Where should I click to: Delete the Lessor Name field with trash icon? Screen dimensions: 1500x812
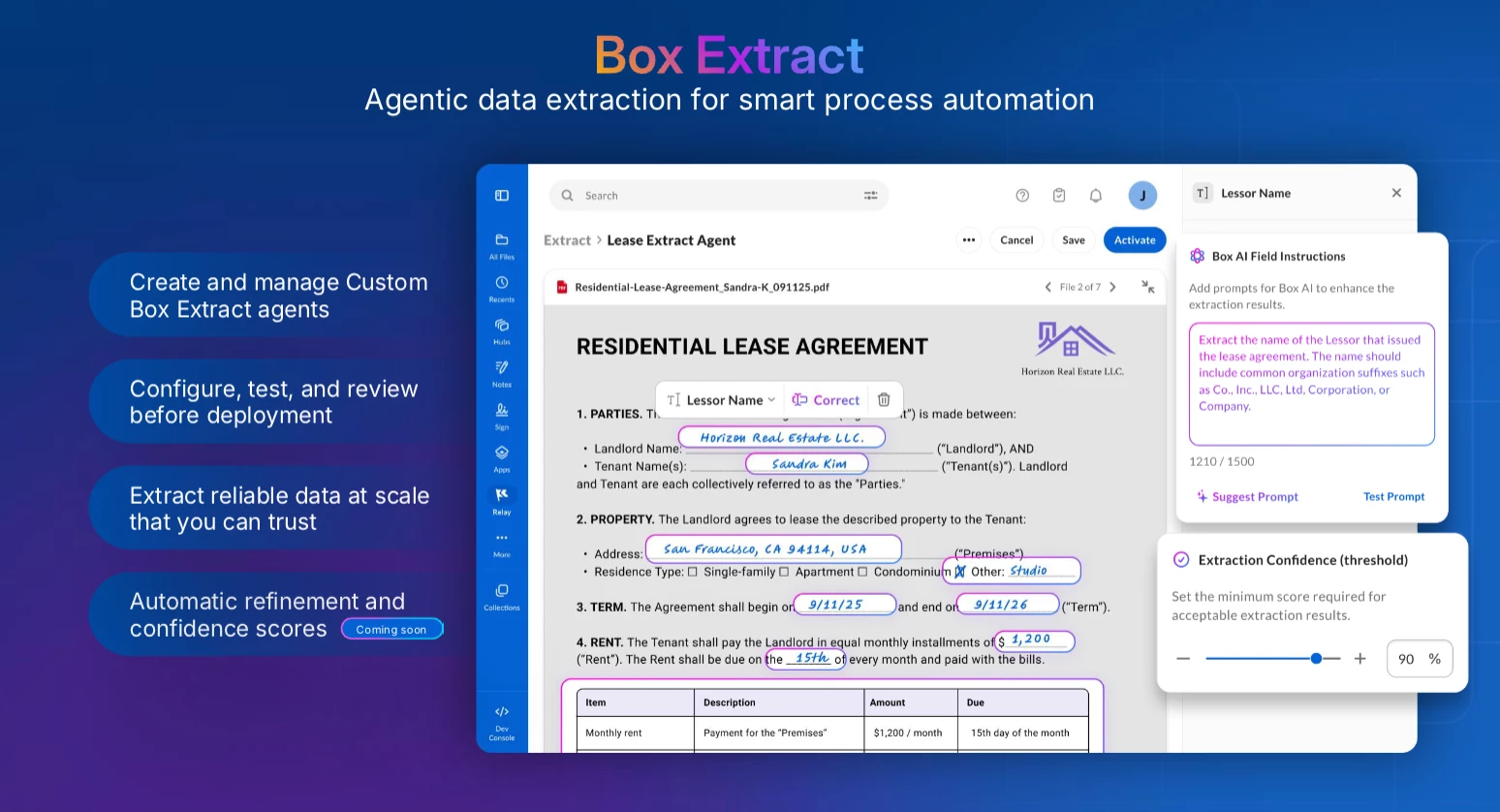(884, 399)
